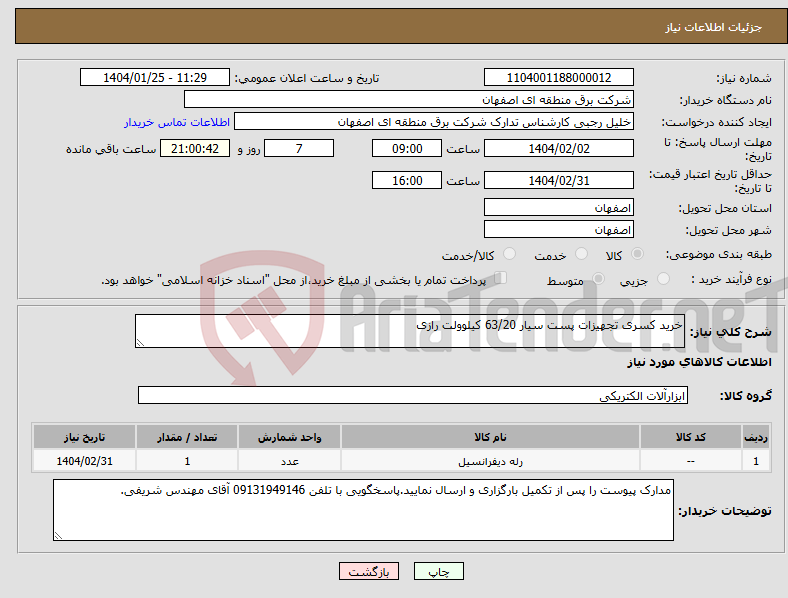Select the خدمت radio button
This screenshot has width=788, height=598.
[x=581, y=254]
